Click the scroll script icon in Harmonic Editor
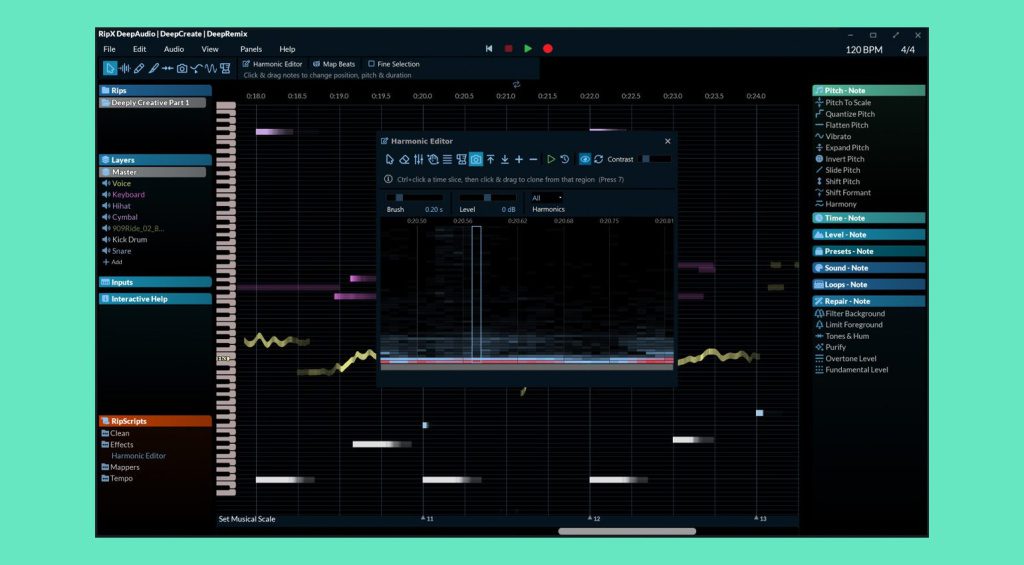This screenshot has height=565, width=1024. point(462,159)
